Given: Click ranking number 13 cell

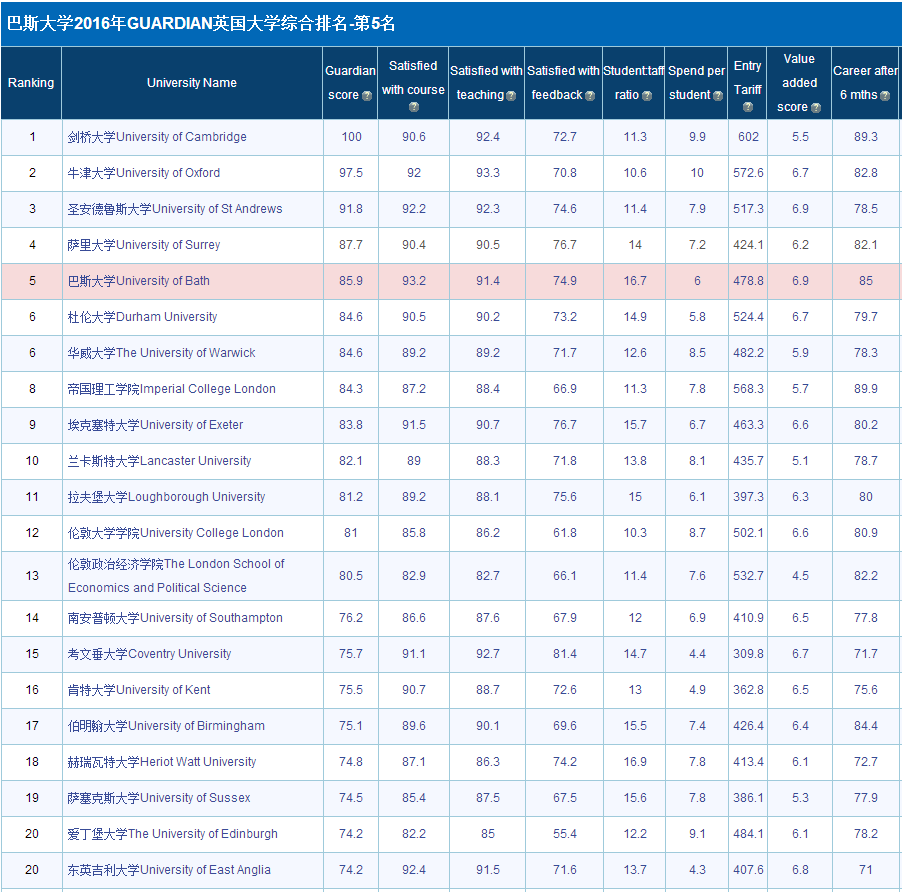Looking at the screenshot, I should (x=32, y=576).
